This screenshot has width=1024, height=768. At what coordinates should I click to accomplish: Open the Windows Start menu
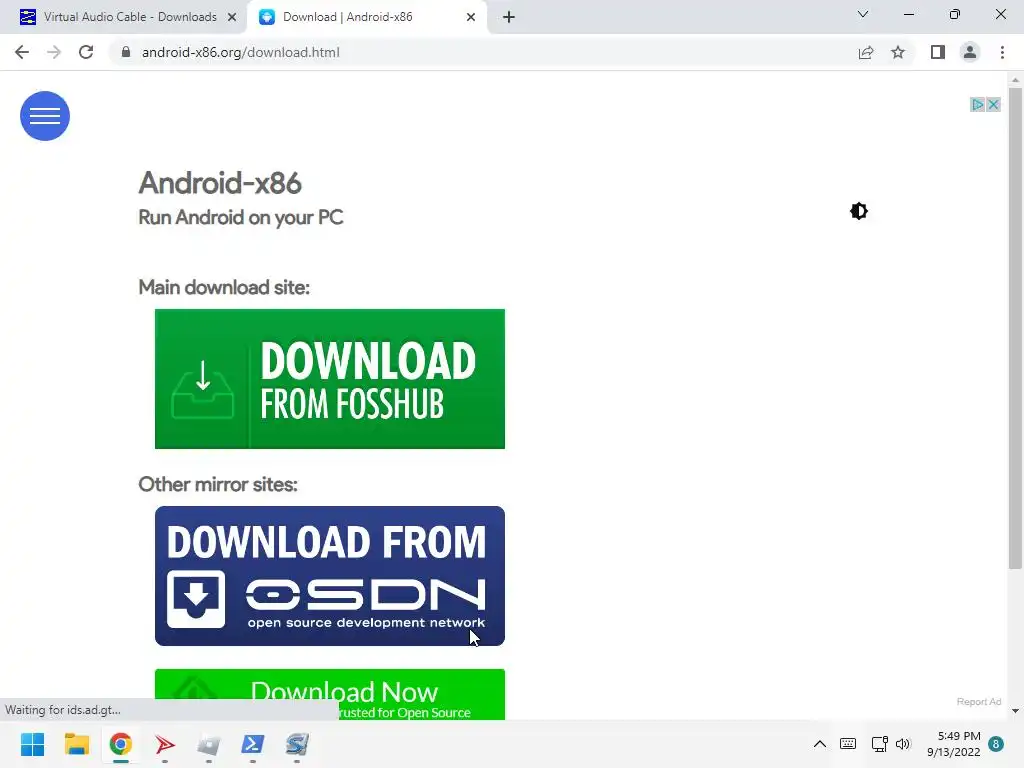pyautogui.click(x=33, y=744)
